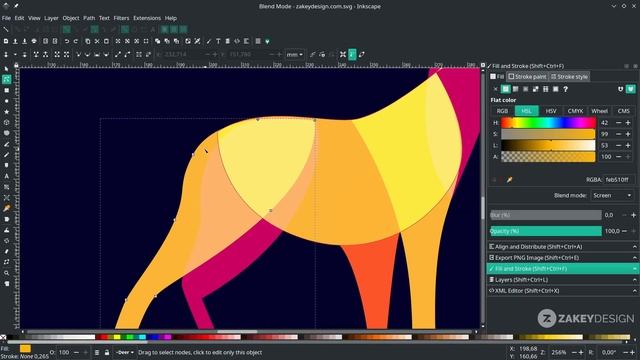Collapse Fill and Stroke panel header
This screenshot has height=360, width=640.
[x=562, y=269]
